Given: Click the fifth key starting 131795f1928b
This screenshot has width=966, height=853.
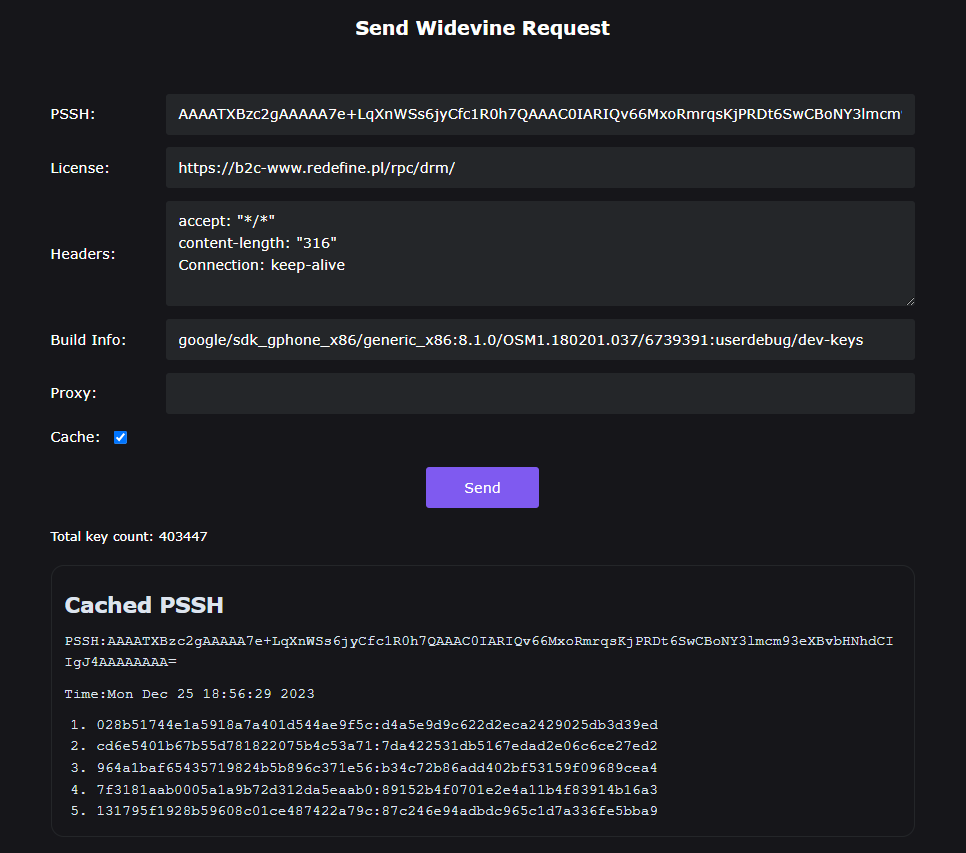Looking at the screenshot, I should [377, 810].
